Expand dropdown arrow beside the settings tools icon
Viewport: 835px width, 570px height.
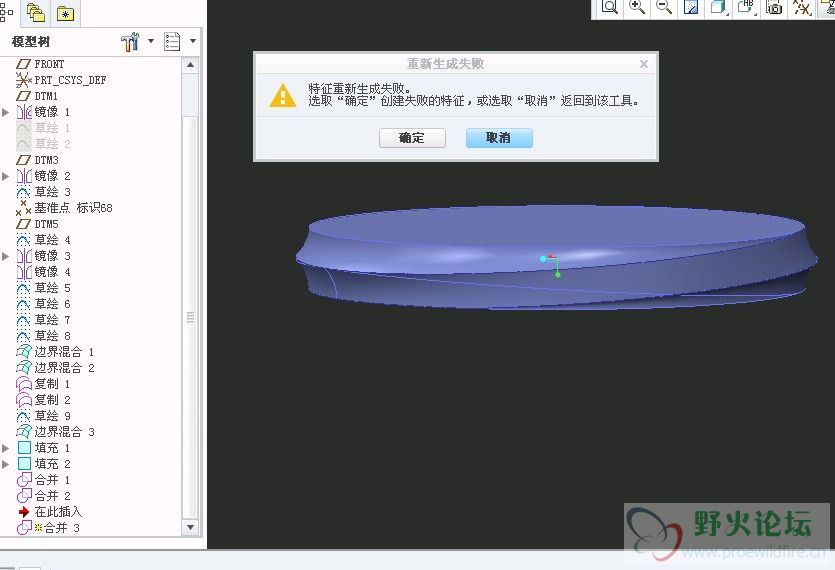pyautogui.click(x=151, y=40)
